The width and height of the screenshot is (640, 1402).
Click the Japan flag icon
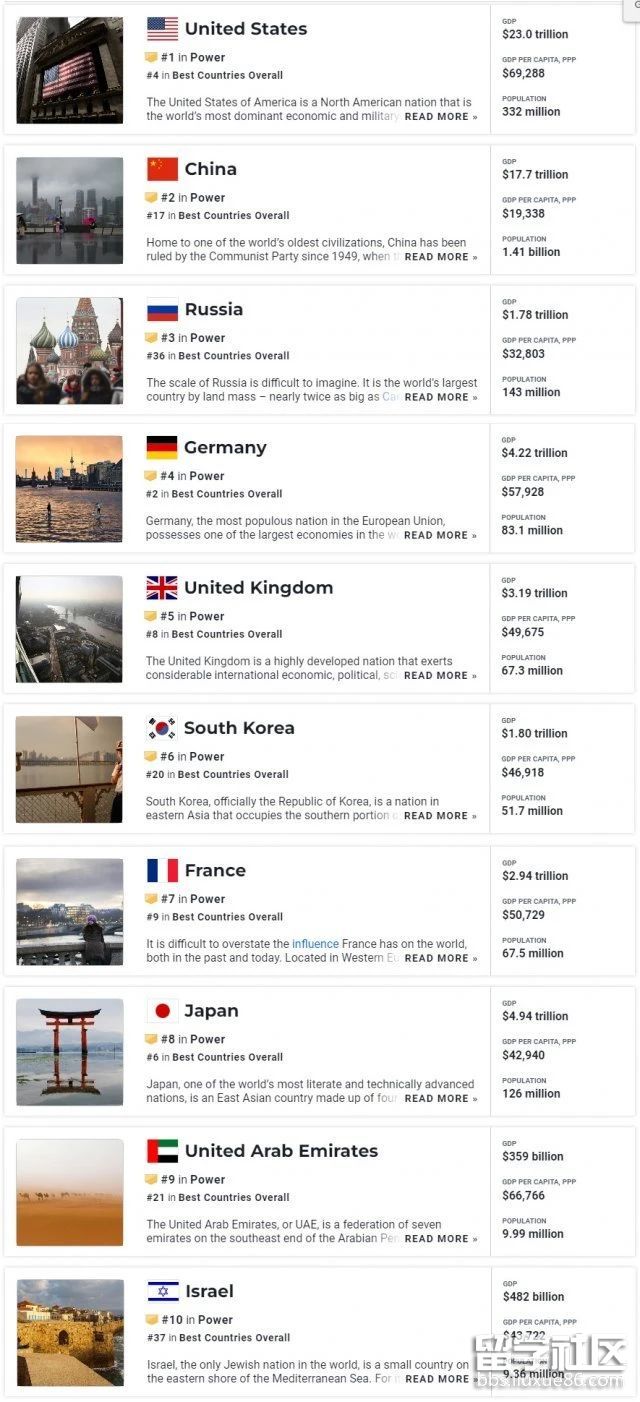click(x=162, y=1011)
